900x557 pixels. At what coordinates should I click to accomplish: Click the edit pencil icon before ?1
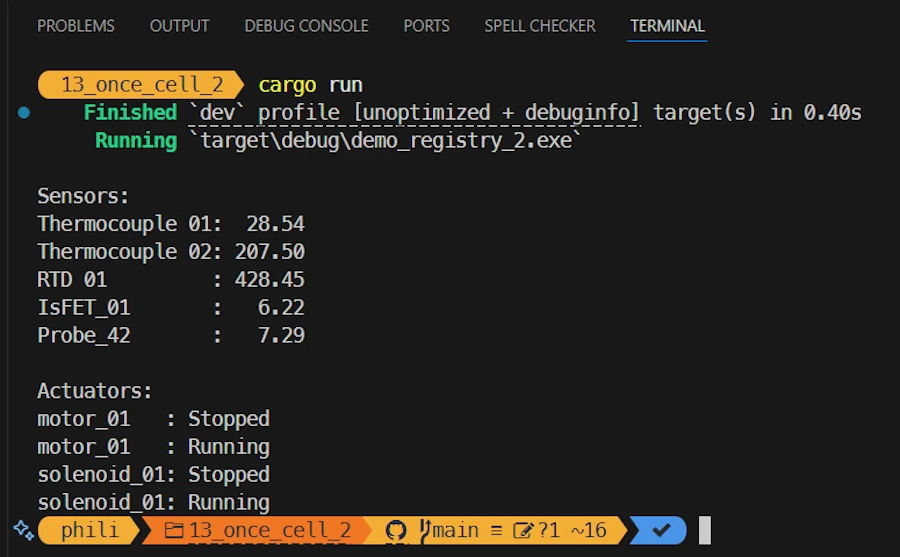[x=523, y=530]
